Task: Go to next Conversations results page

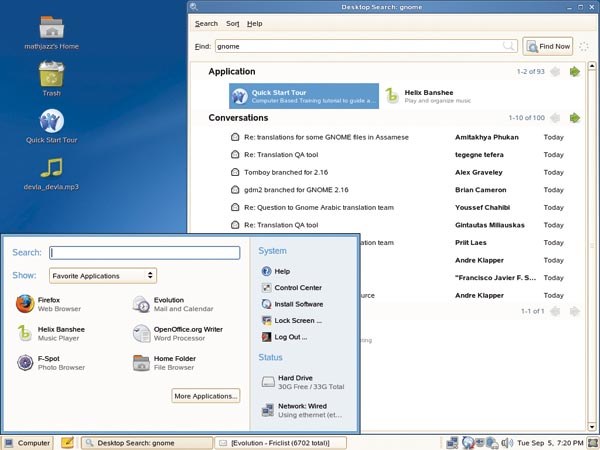Action: click(574, 118)
